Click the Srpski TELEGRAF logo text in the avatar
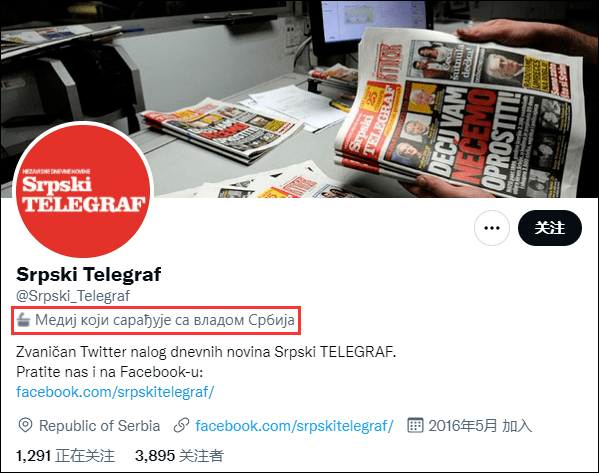The width and height of the screenshot is (599, 473). pos(84,194)
